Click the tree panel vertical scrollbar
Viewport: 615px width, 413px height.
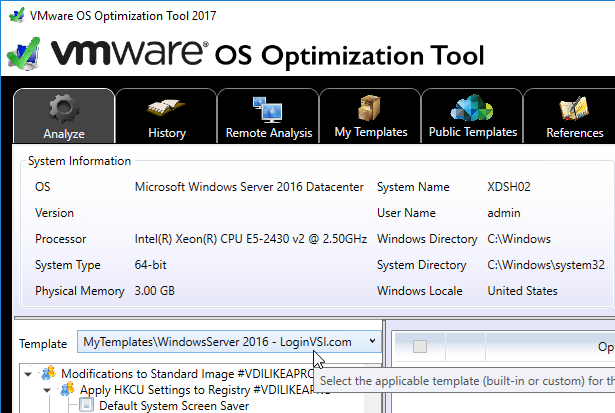[371, 388]
